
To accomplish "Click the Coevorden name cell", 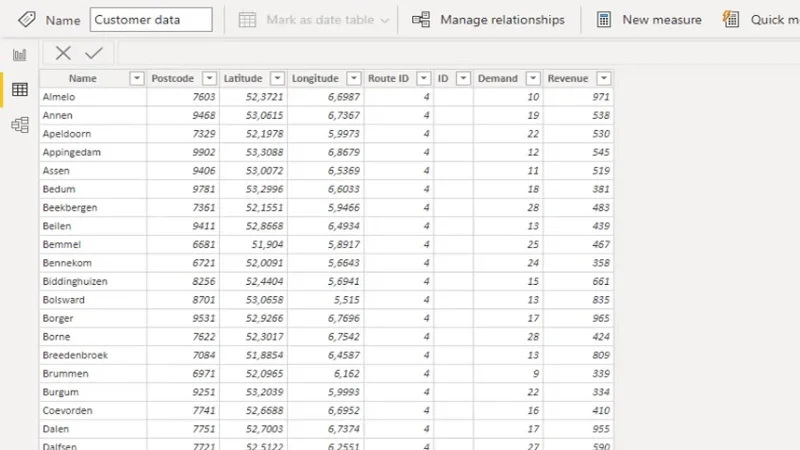I will point(93,411).
